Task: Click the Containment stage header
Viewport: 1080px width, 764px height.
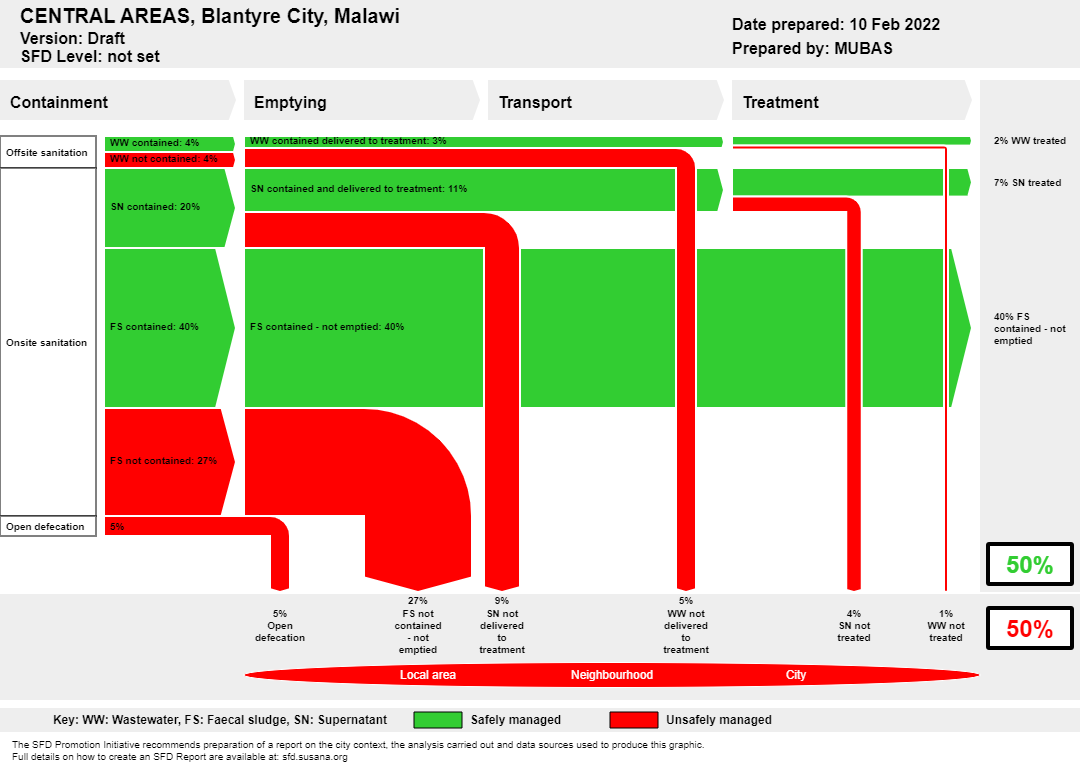Action: 117,102
